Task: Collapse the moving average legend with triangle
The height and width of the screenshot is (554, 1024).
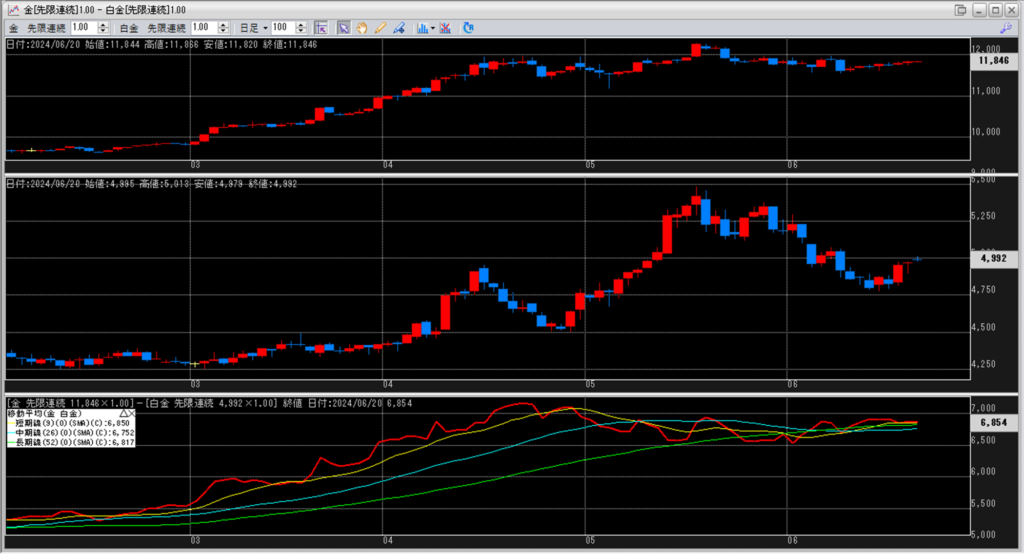Action: (123, 412)
